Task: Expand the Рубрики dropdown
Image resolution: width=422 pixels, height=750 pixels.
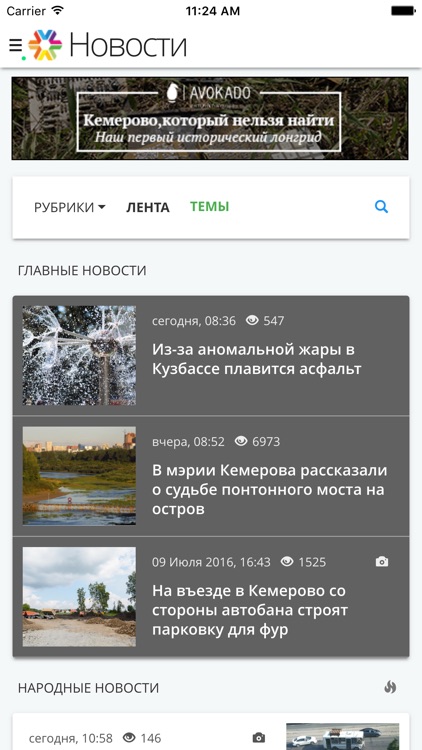Action: 70,207
